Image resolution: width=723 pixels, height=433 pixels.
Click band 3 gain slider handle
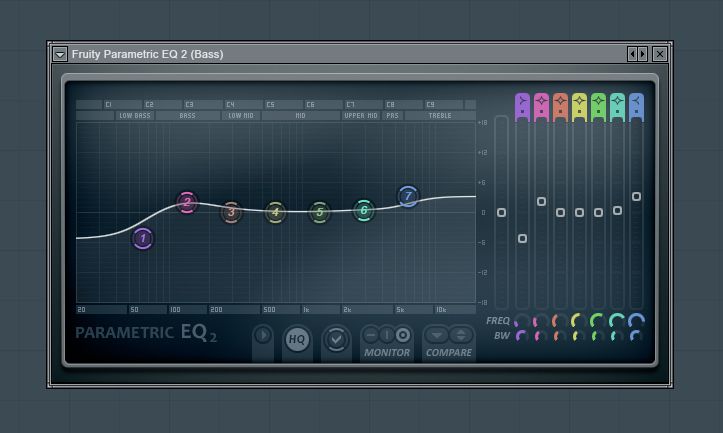560,213
